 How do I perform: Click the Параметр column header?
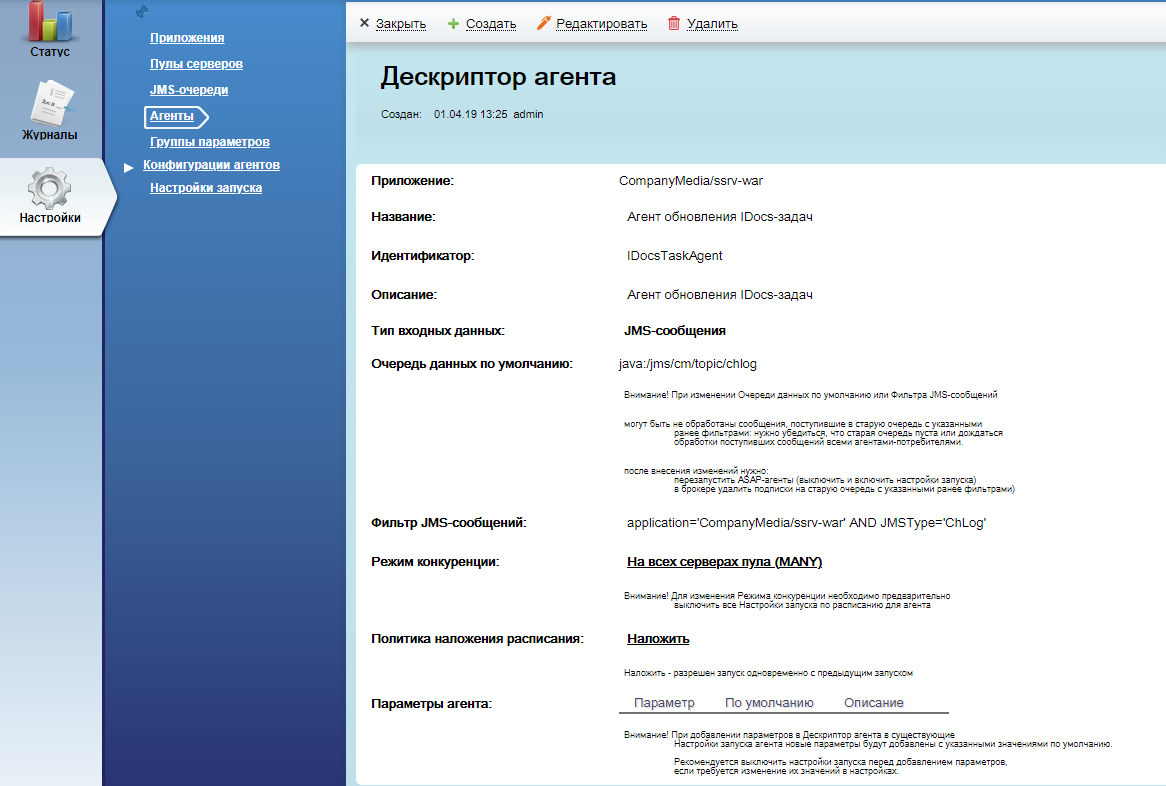click(664, 703)
